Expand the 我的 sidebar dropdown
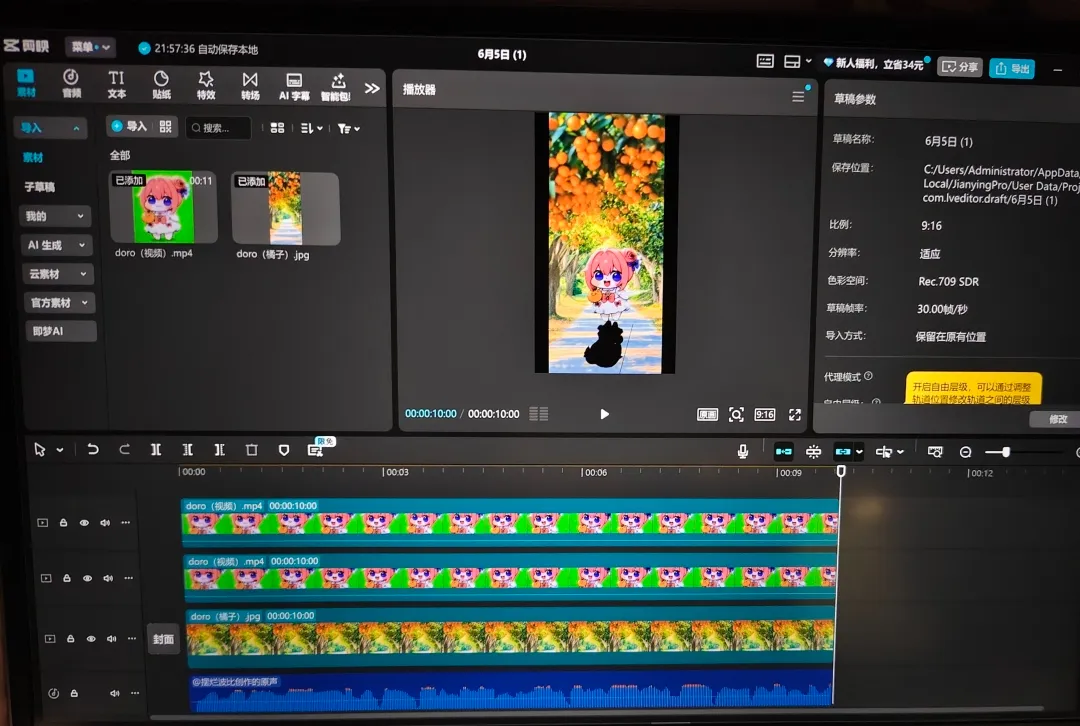Screen dimensions: 1080x726 click(55, 216)
